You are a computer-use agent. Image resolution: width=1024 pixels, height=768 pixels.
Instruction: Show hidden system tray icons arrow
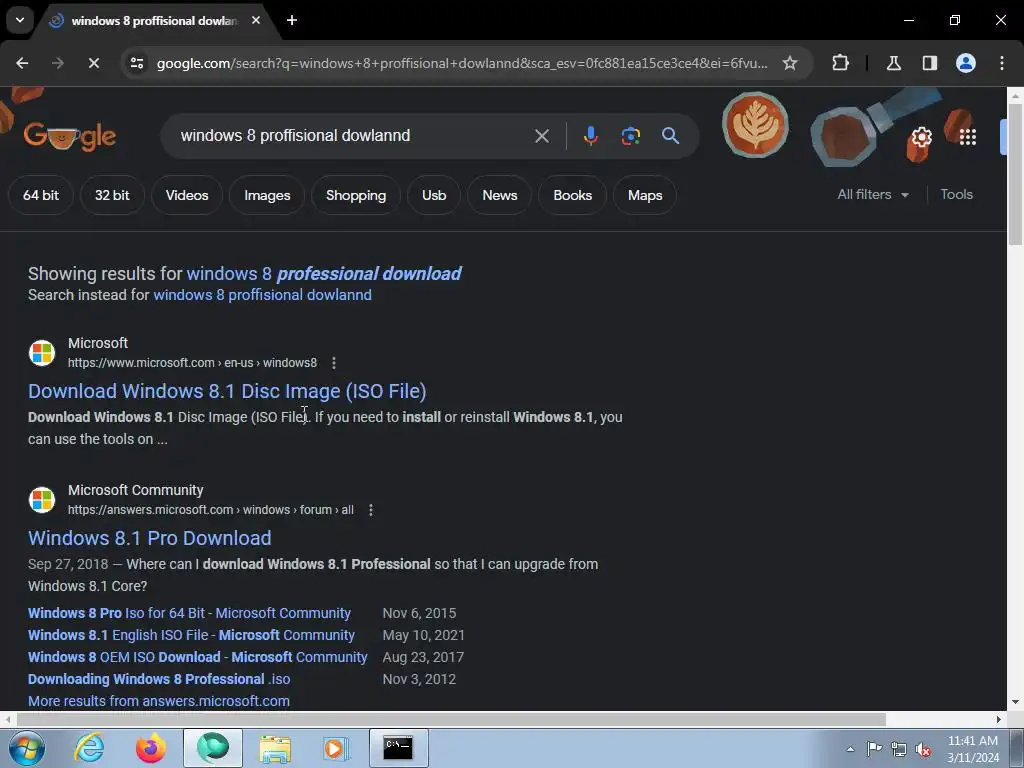tap(850, 749)
